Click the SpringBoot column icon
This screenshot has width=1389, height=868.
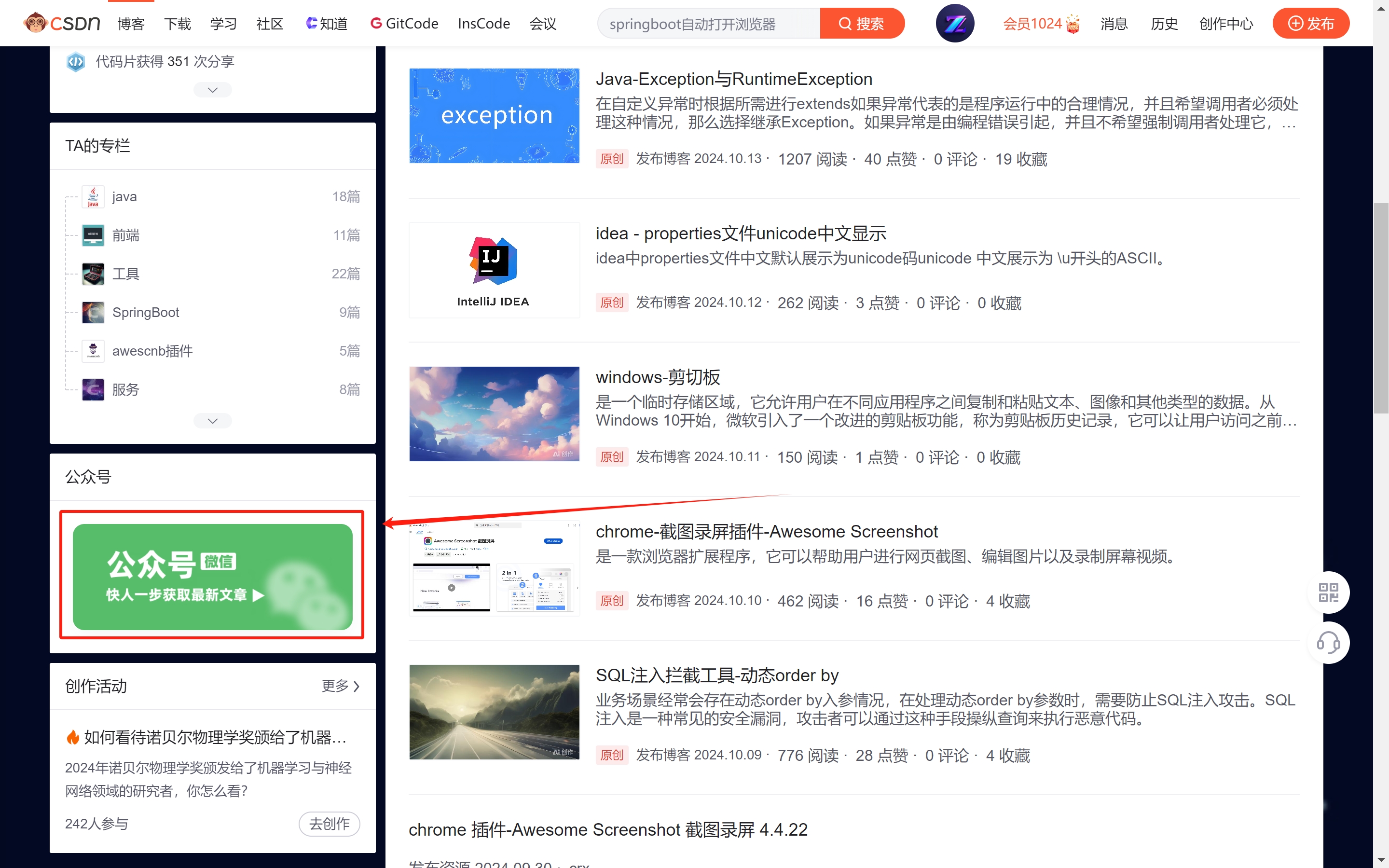pyautogui.click(x=93, y=312)
